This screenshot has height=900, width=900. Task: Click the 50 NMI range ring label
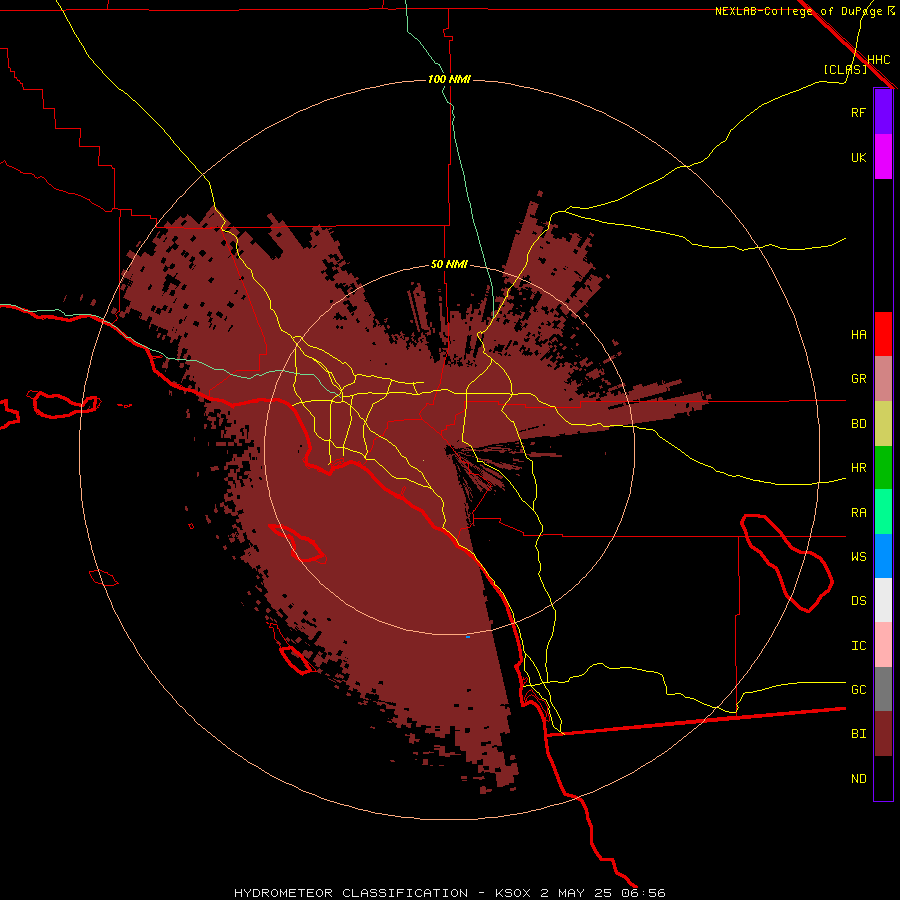pos(449,265)
